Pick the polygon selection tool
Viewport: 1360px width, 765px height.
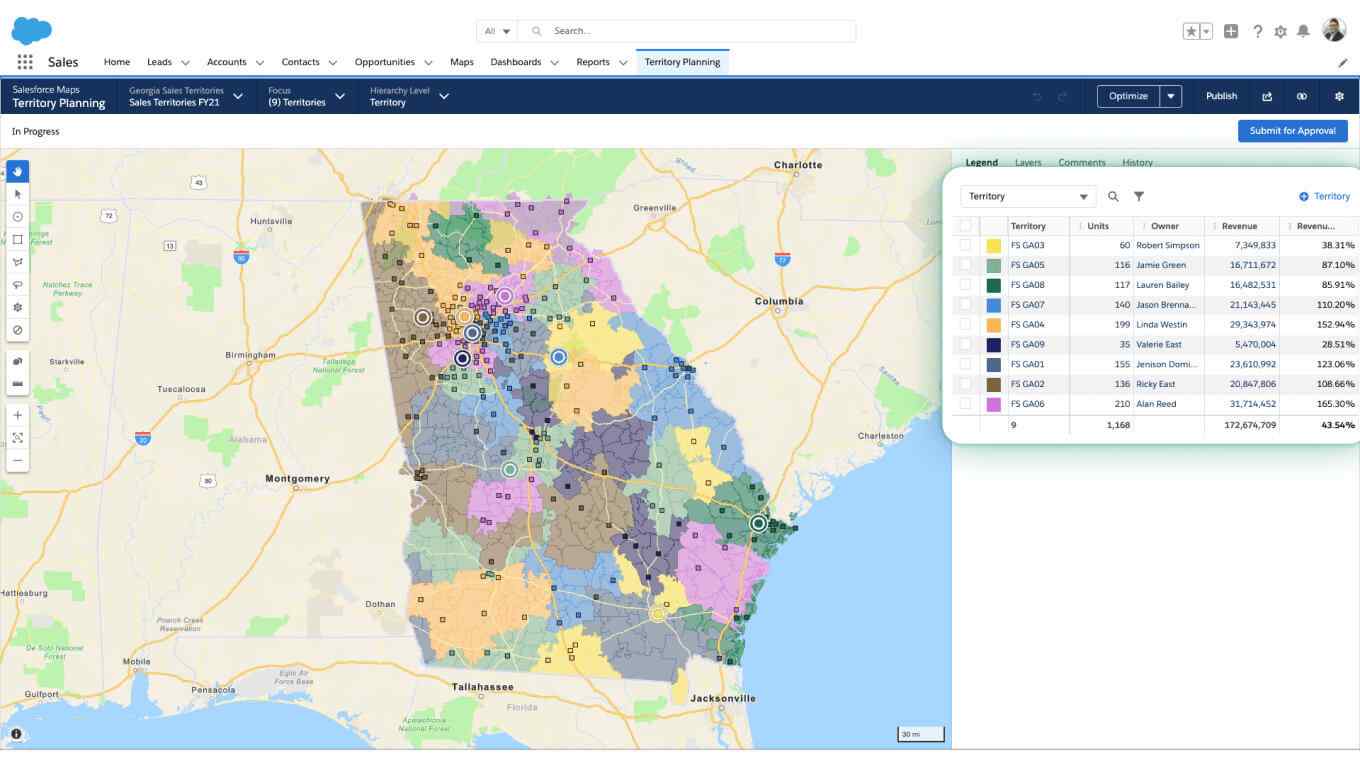18,262
